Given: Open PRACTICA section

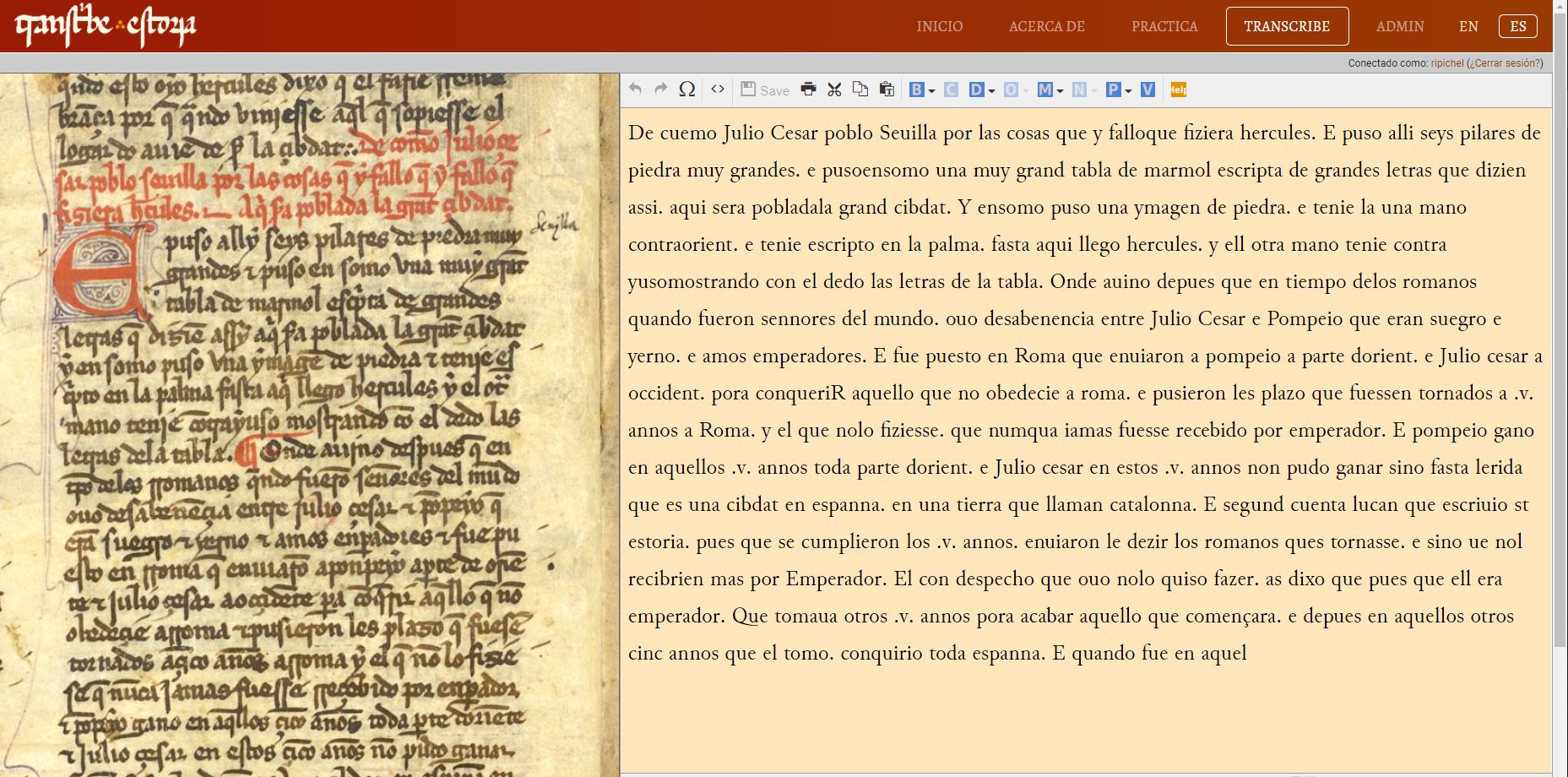Looking at the screenshot, I should click(x=1164, y=26).
